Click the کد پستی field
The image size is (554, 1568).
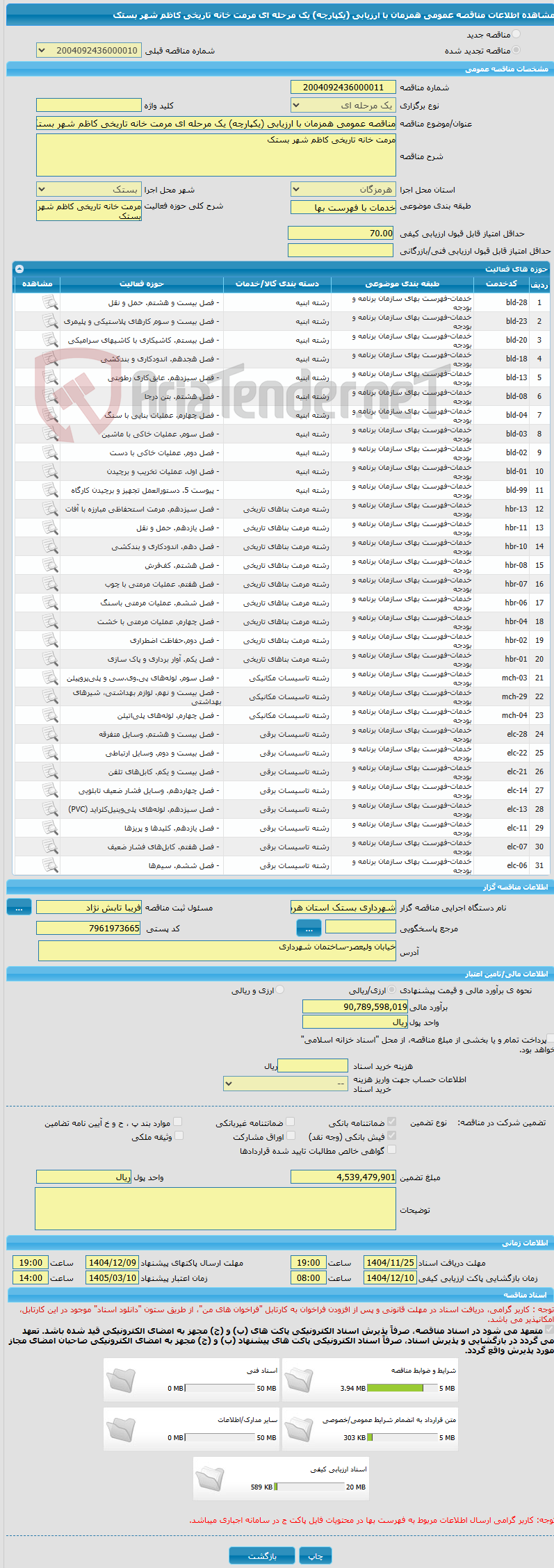click(x=88, y=928)
